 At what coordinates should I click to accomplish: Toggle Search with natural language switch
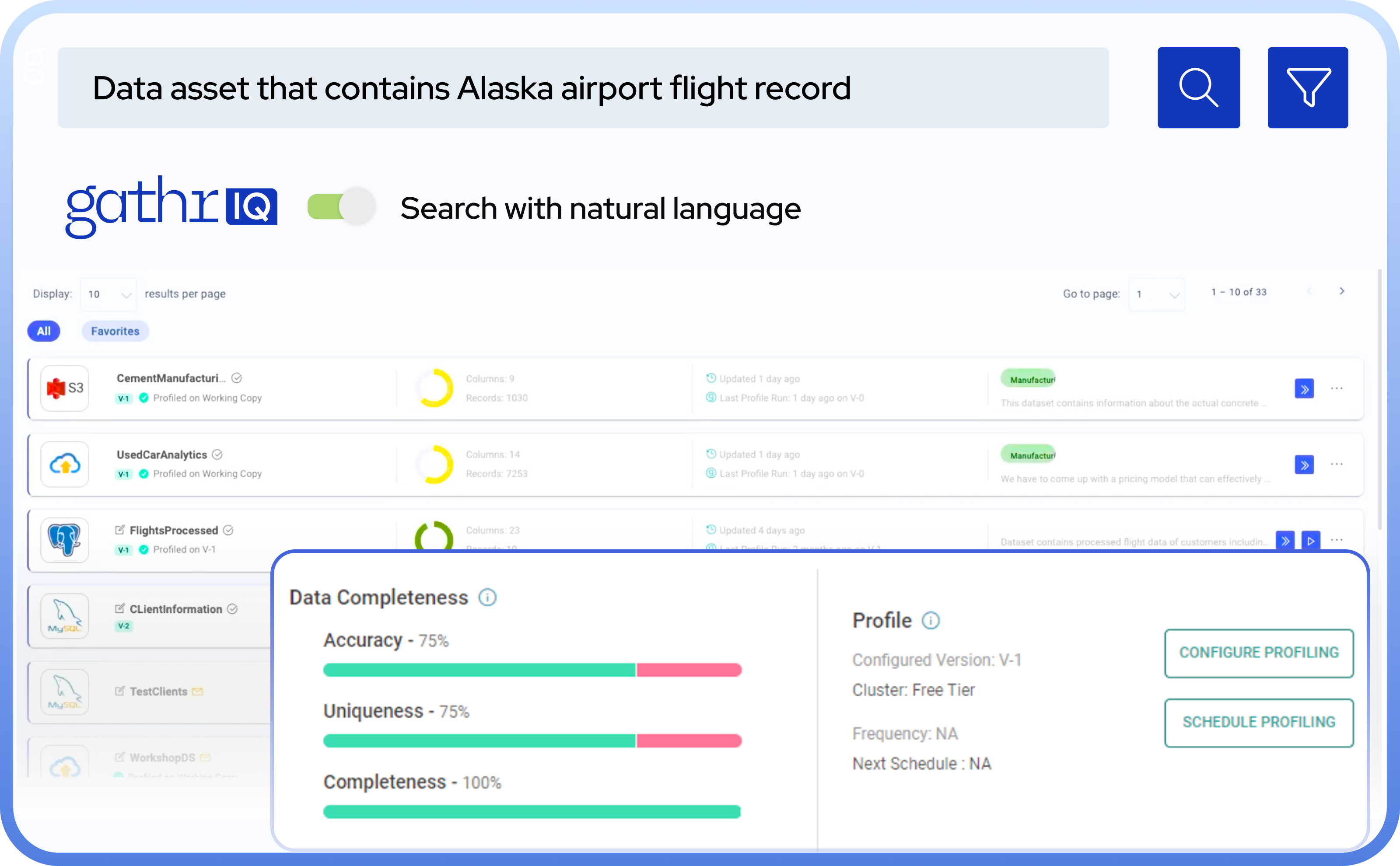pyautogui.click(x=341, y=207)
